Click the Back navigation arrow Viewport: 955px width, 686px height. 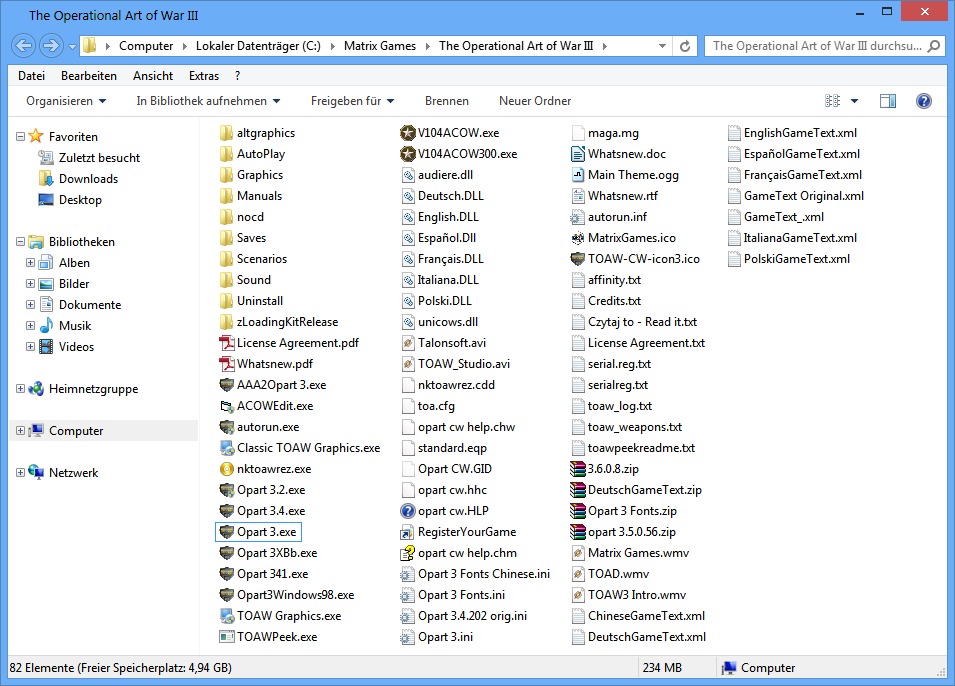tap(24, 46)
